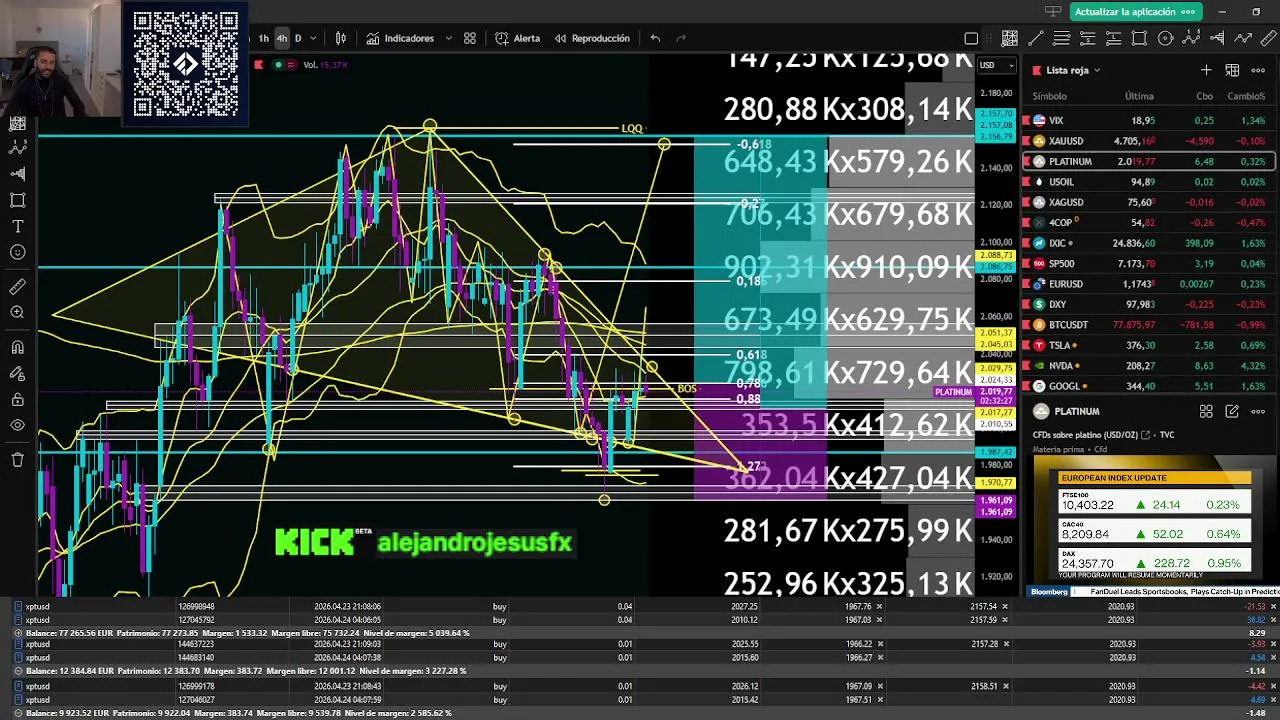The height and width of the screenshot is (720, 1280).
Task: Select NVDA in the watchlist
Action: [x=1148, y=366]
